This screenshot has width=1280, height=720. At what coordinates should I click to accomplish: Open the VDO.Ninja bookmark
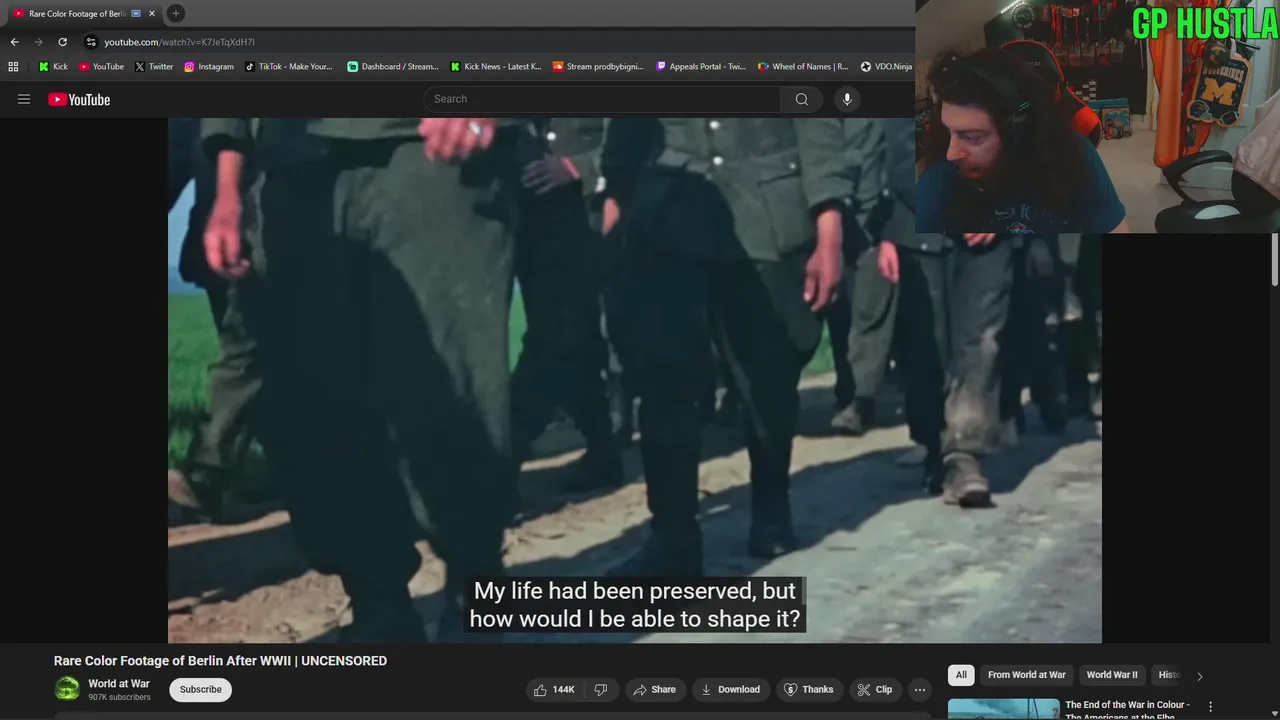pyautogui.click(x=886, y=67)
